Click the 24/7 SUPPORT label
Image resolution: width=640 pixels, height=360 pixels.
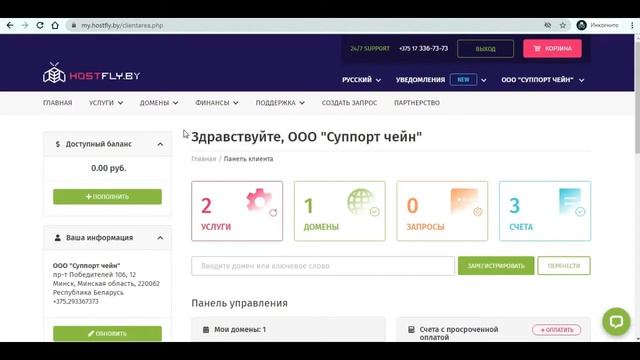pos(370,49)
